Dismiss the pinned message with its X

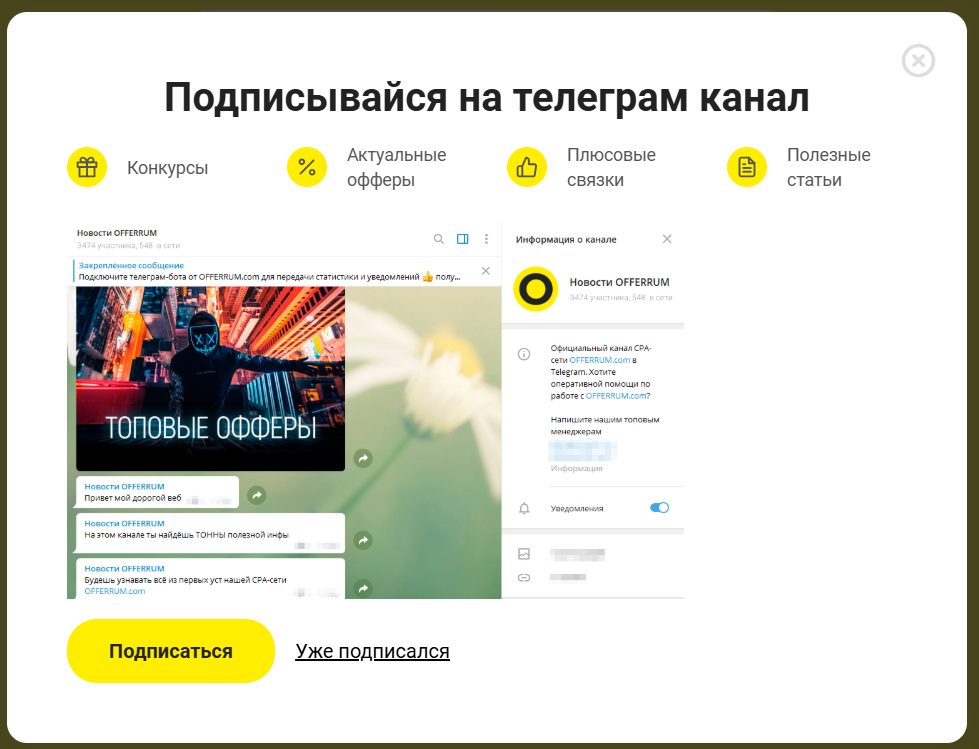(486, 271)
